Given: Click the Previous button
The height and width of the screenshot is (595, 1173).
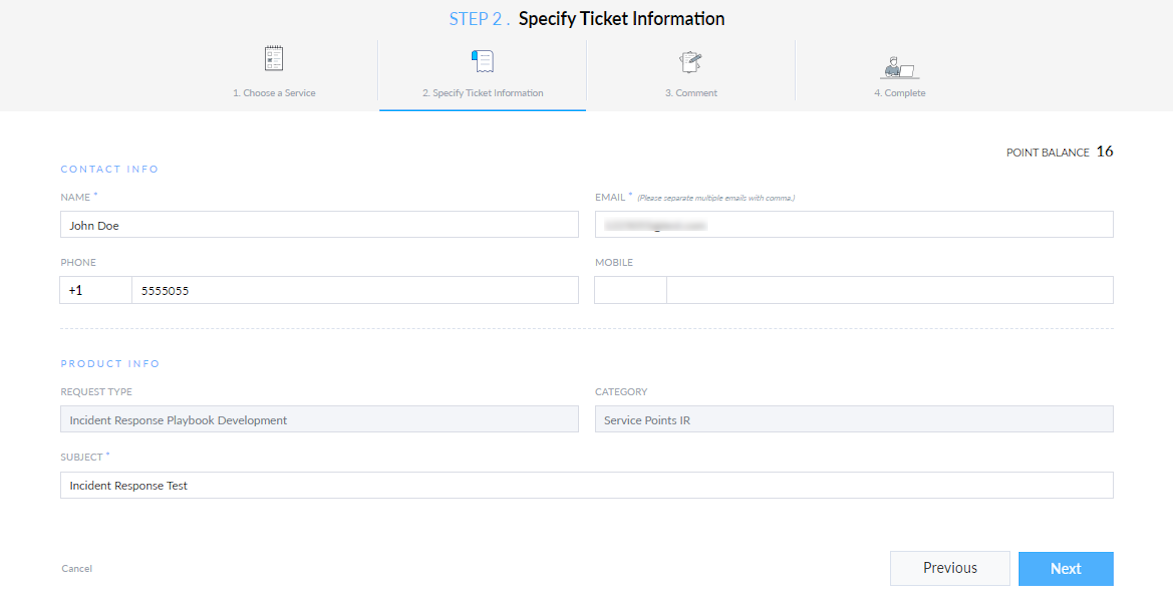Looking at the screenshot, I should click(x=949, y=568).
